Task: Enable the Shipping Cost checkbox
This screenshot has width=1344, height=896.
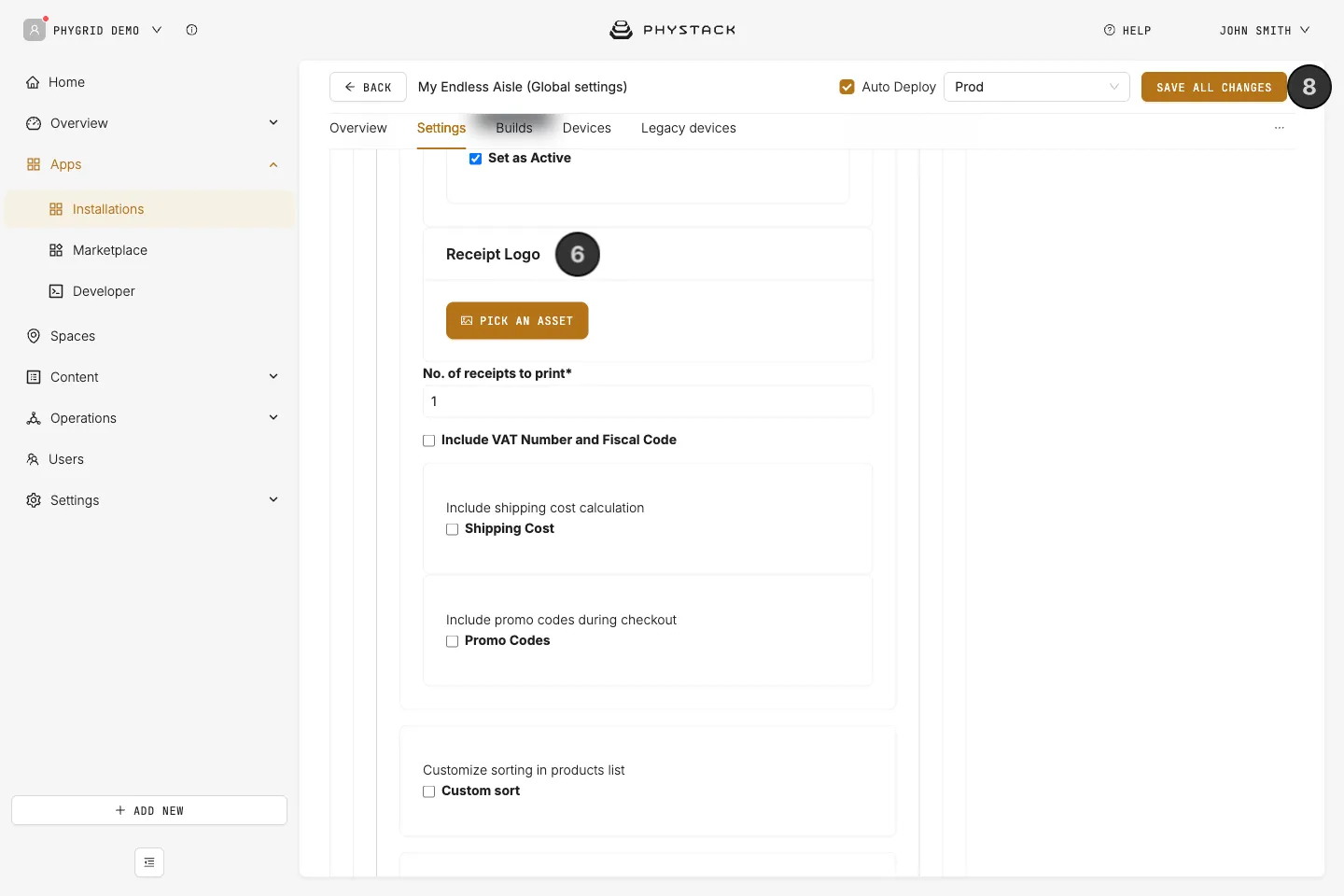Action: [452, 529]
